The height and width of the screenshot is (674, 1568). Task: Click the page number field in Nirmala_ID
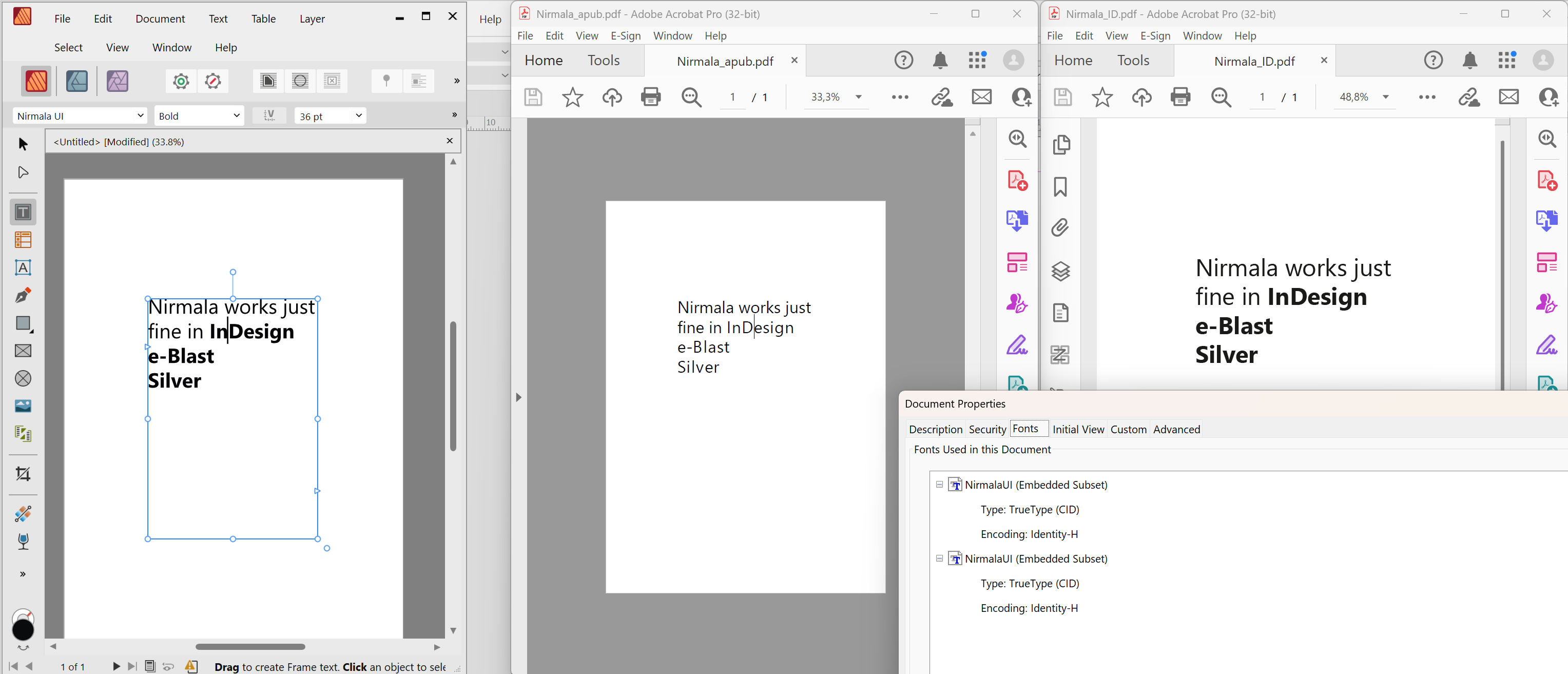[x=1262, y=97]
